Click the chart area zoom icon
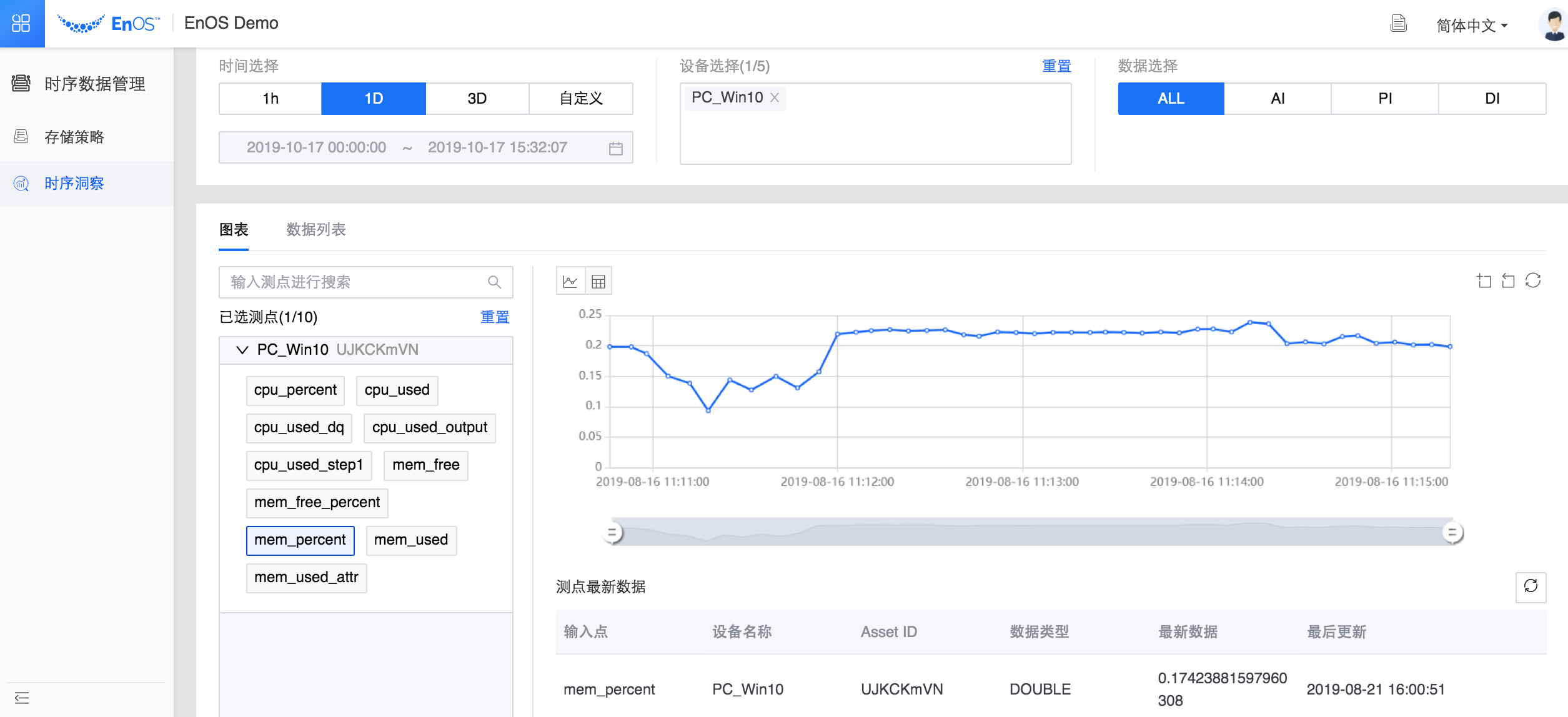 pos(1484,281)
